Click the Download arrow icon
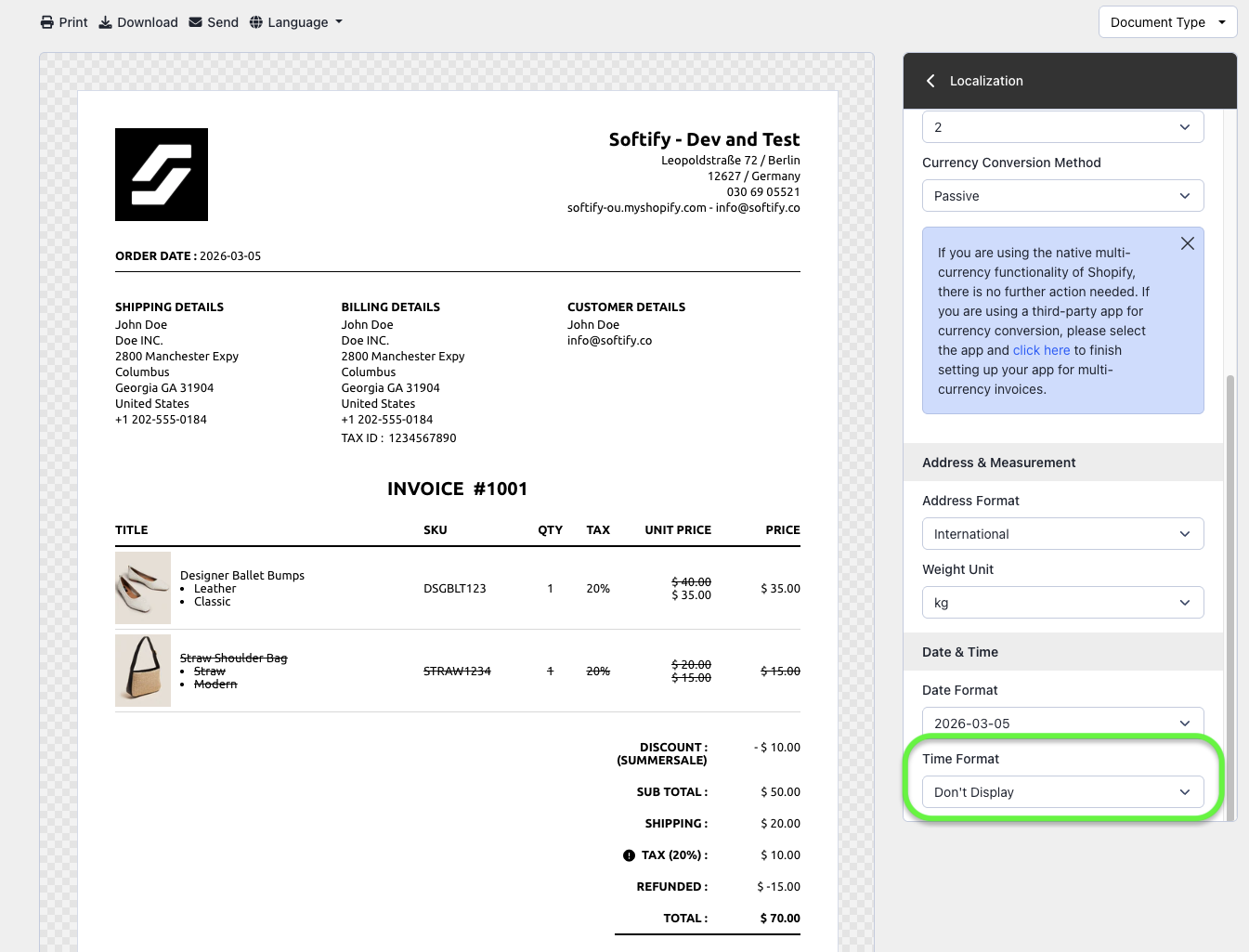The image size is (1249, 952). 106,22
